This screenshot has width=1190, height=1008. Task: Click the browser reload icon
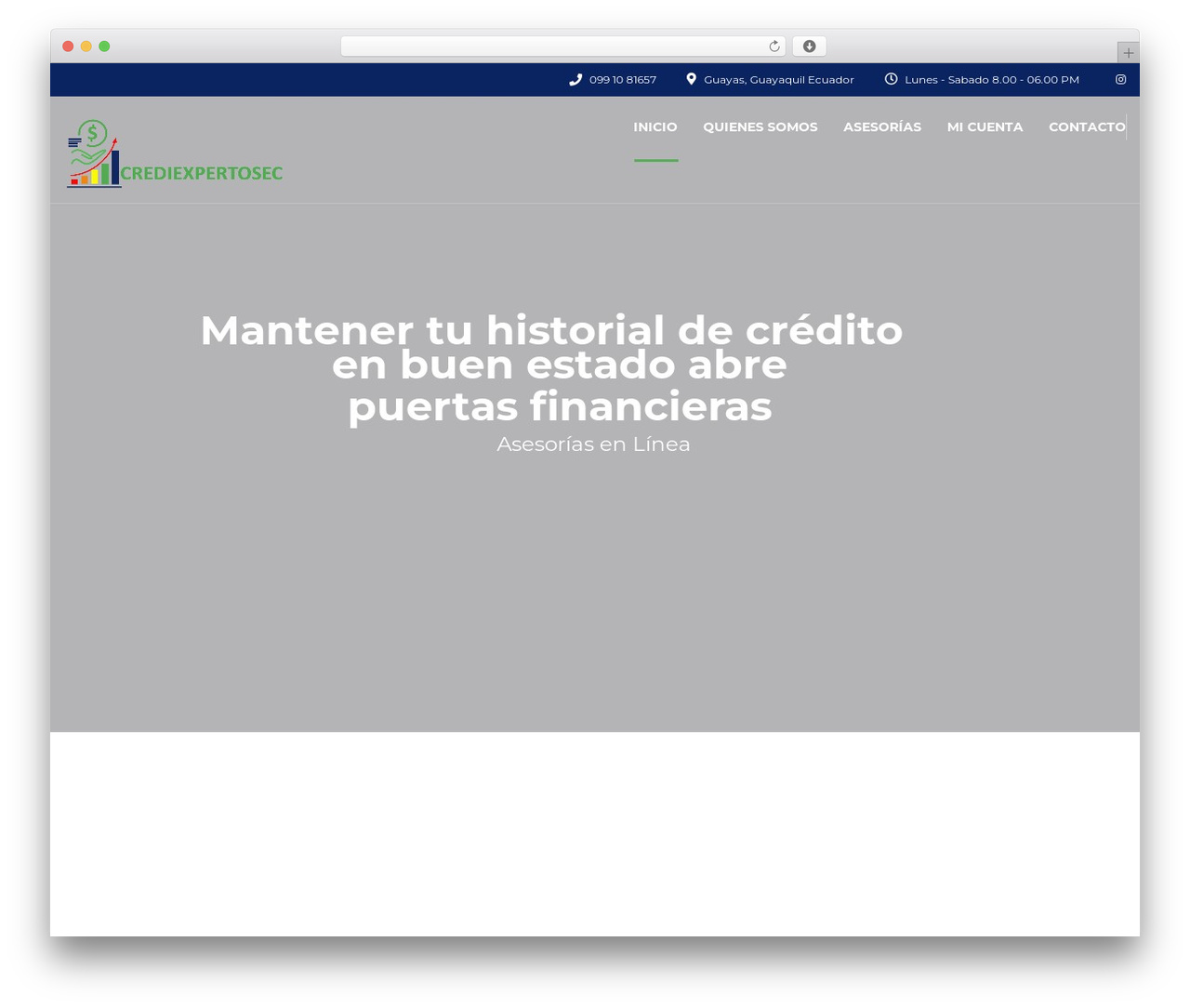point(773,46)
